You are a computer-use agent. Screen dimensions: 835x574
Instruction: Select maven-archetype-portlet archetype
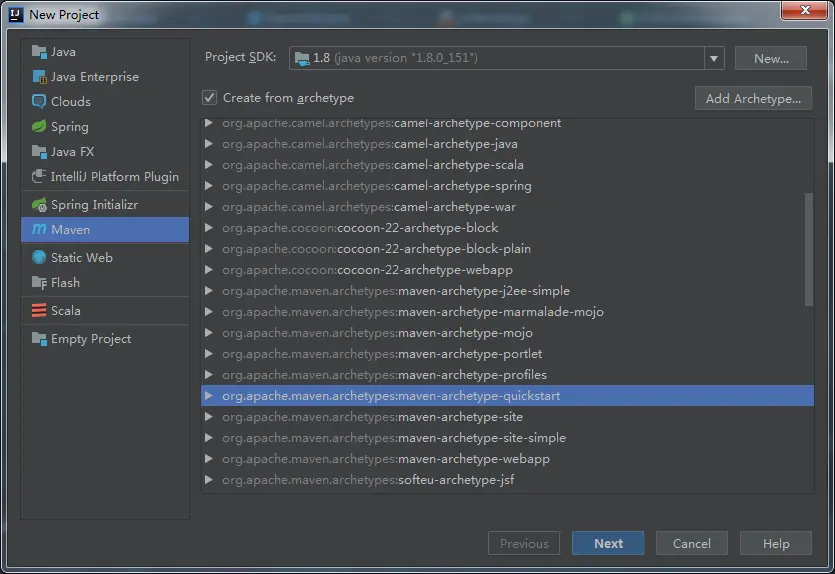coord(507,354)
